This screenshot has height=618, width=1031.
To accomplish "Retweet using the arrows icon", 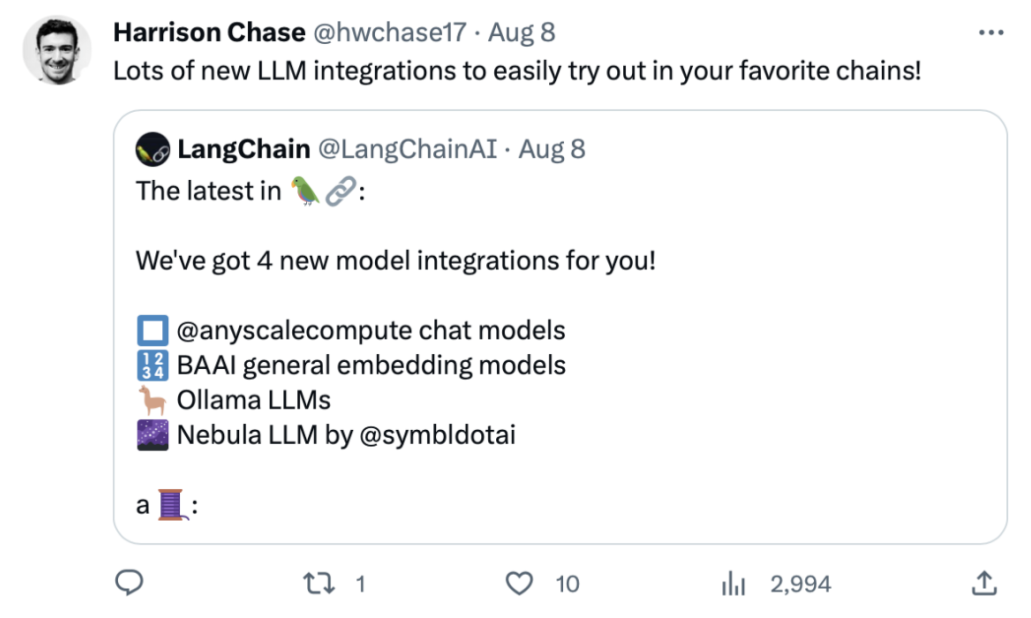I will [x=319, y=583].
